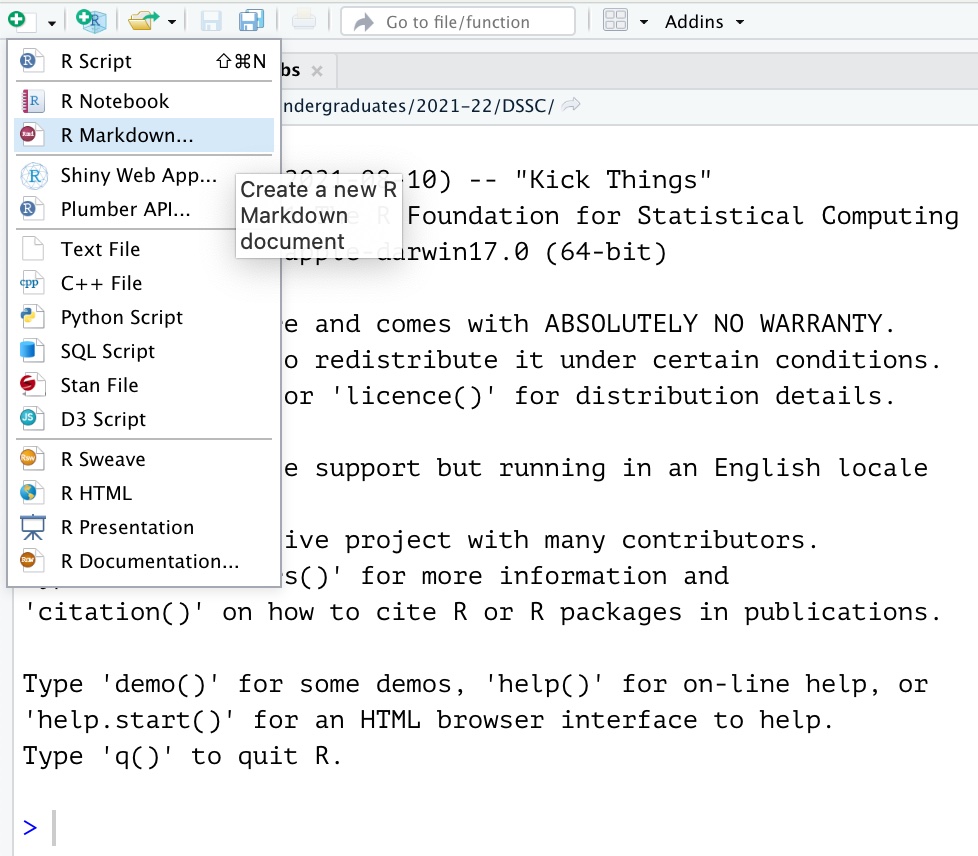The height and width of the screenshot is (856, 978).
Task: Select R Markdown... from the menu
Action: 127,135
